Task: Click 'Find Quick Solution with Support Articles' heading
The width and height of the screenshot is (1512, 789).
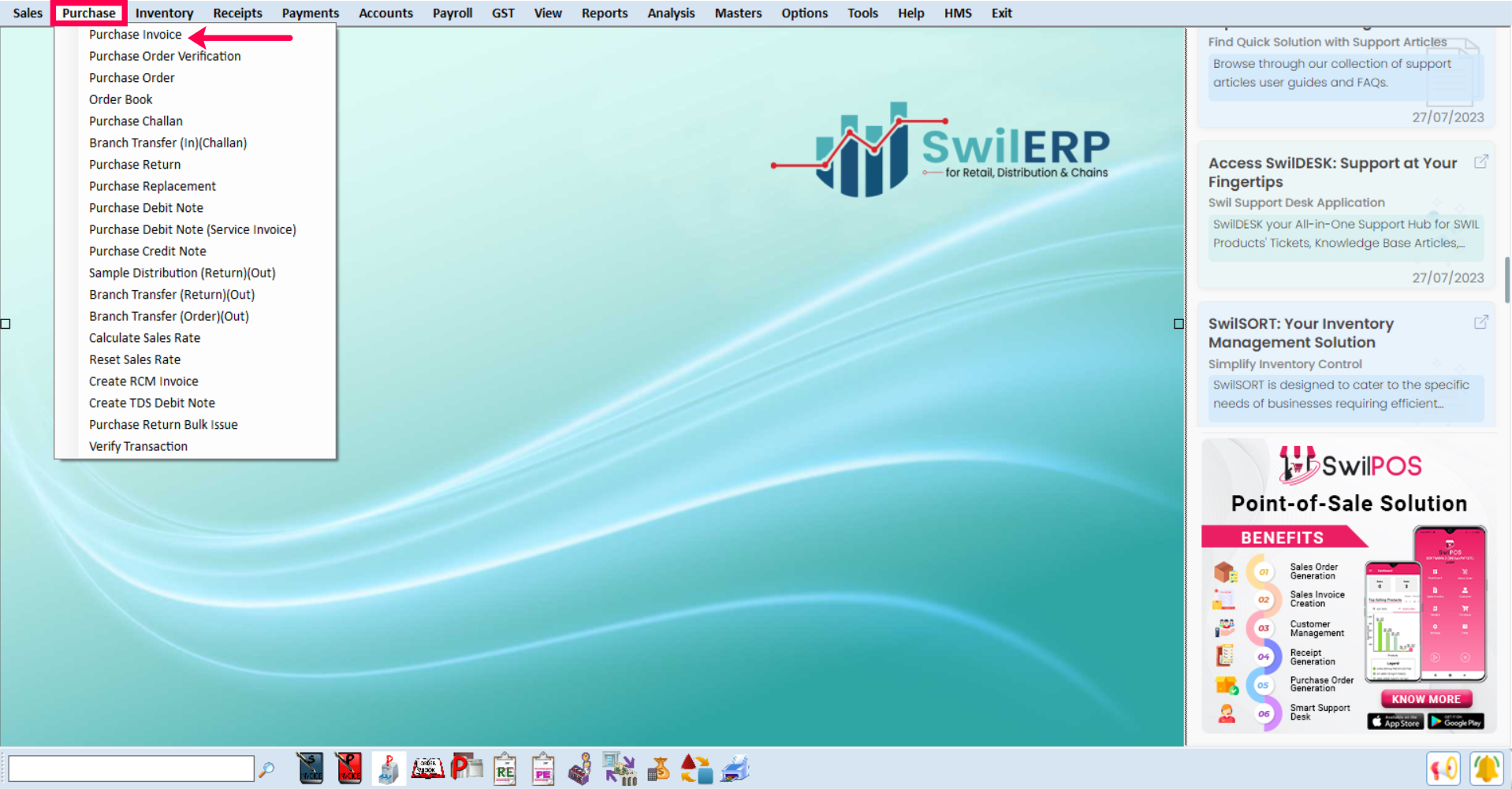Action: pyautogui.click(x=1328, y=42)
